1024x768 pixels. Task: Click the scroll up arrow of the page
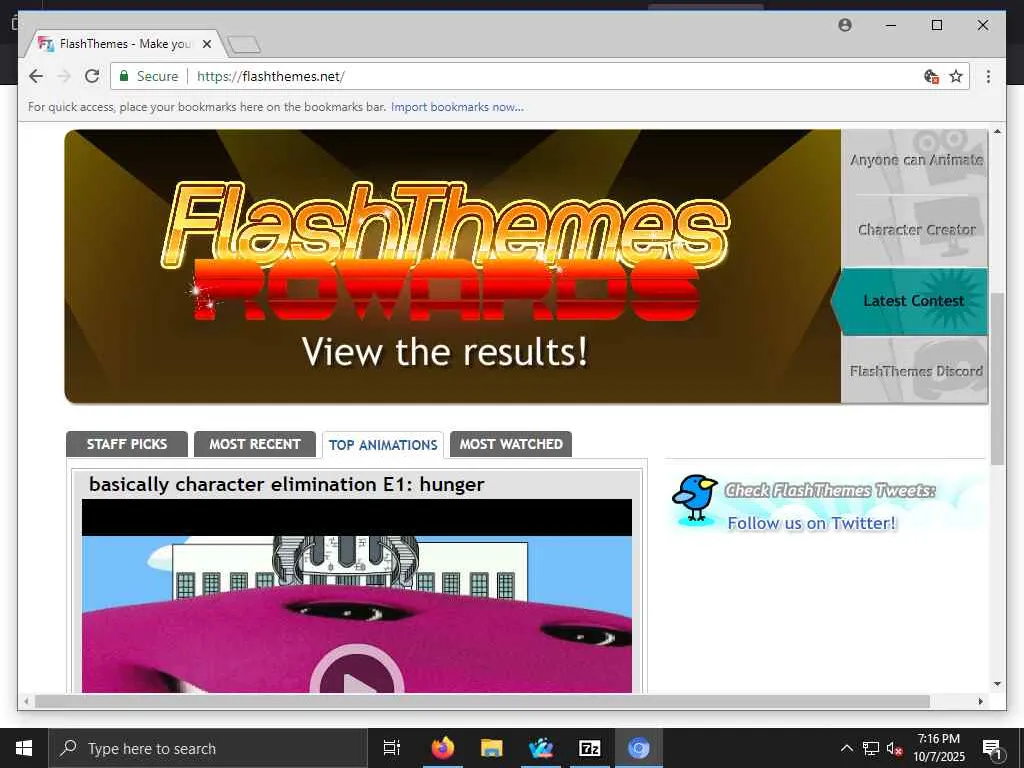(997, 131)
